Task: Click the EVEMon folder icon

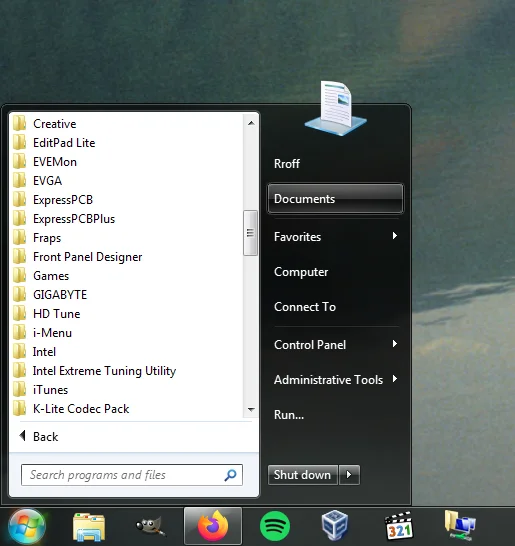Action: [19, 162]
